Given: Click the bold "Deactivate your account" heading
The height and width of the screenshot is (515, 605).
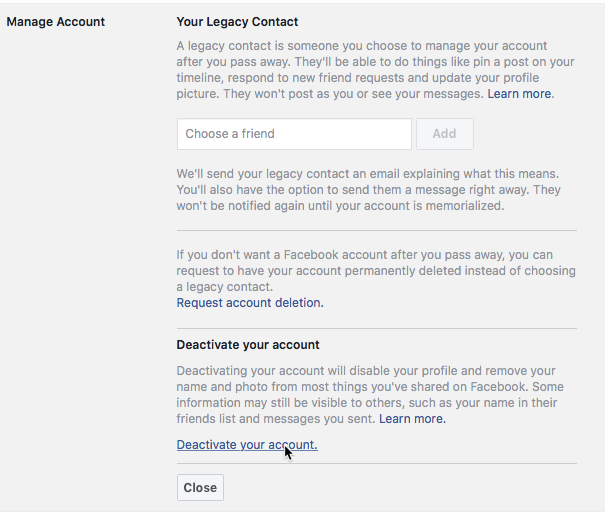Looking at the screenshot, I should [248, 345].
